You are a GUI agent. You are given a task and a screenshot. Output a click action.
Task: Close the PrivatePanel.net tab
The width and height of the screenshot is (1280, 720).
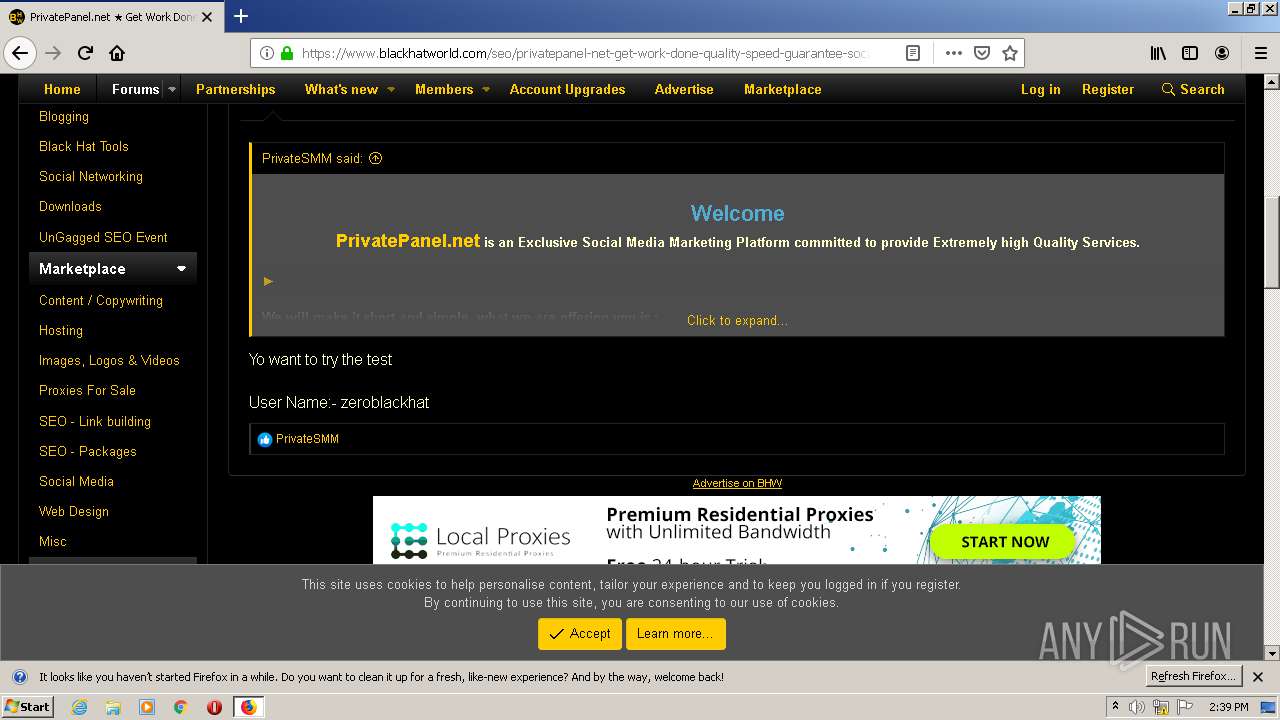pos(207,17)
